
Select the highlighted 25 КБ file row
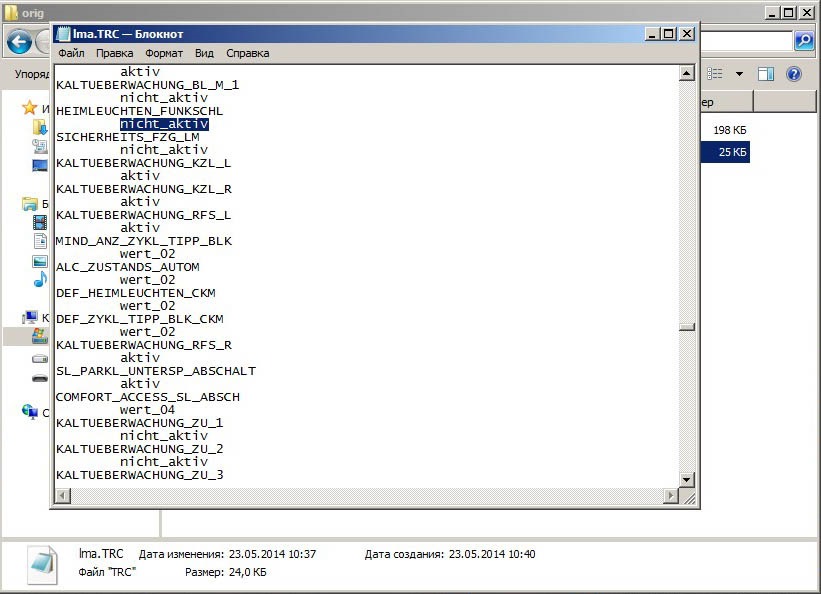[x=726, y=152]
